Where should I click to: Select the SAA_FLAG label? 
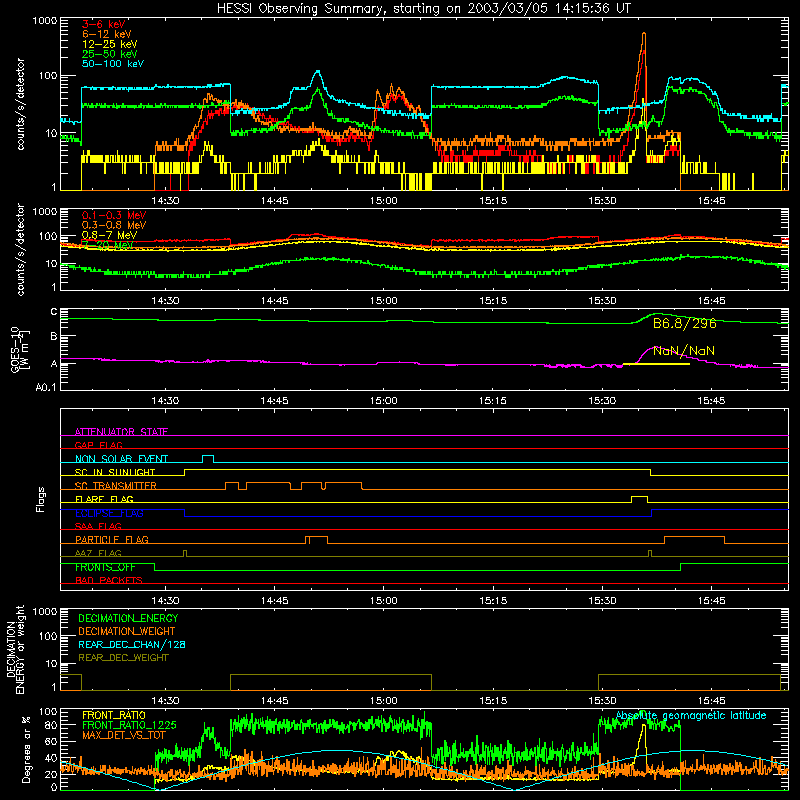98,526
